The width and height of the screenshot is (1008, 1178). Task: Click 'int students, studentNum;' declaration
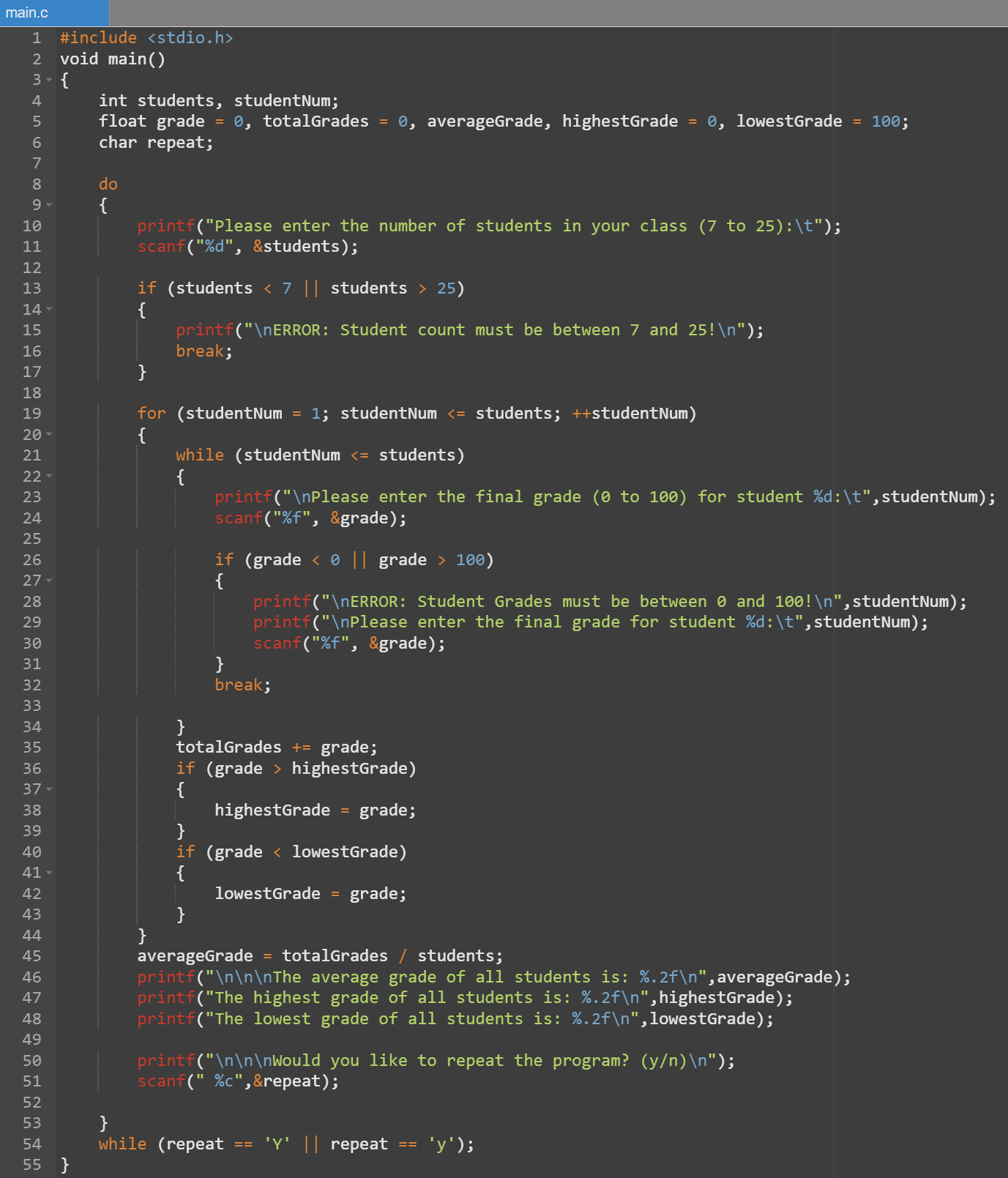point(219,101)
